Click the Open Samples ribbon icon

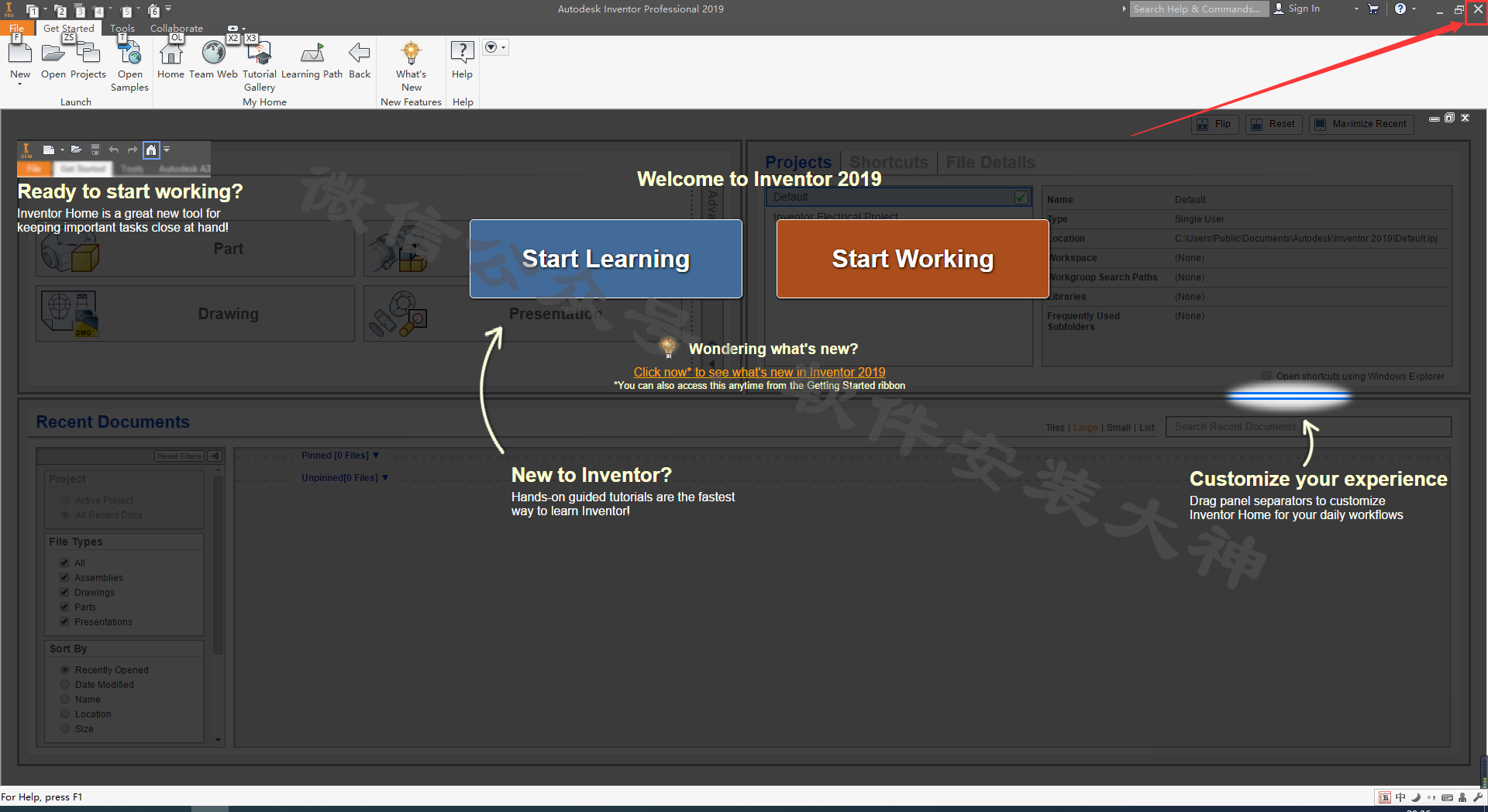(x=129, y=53)
